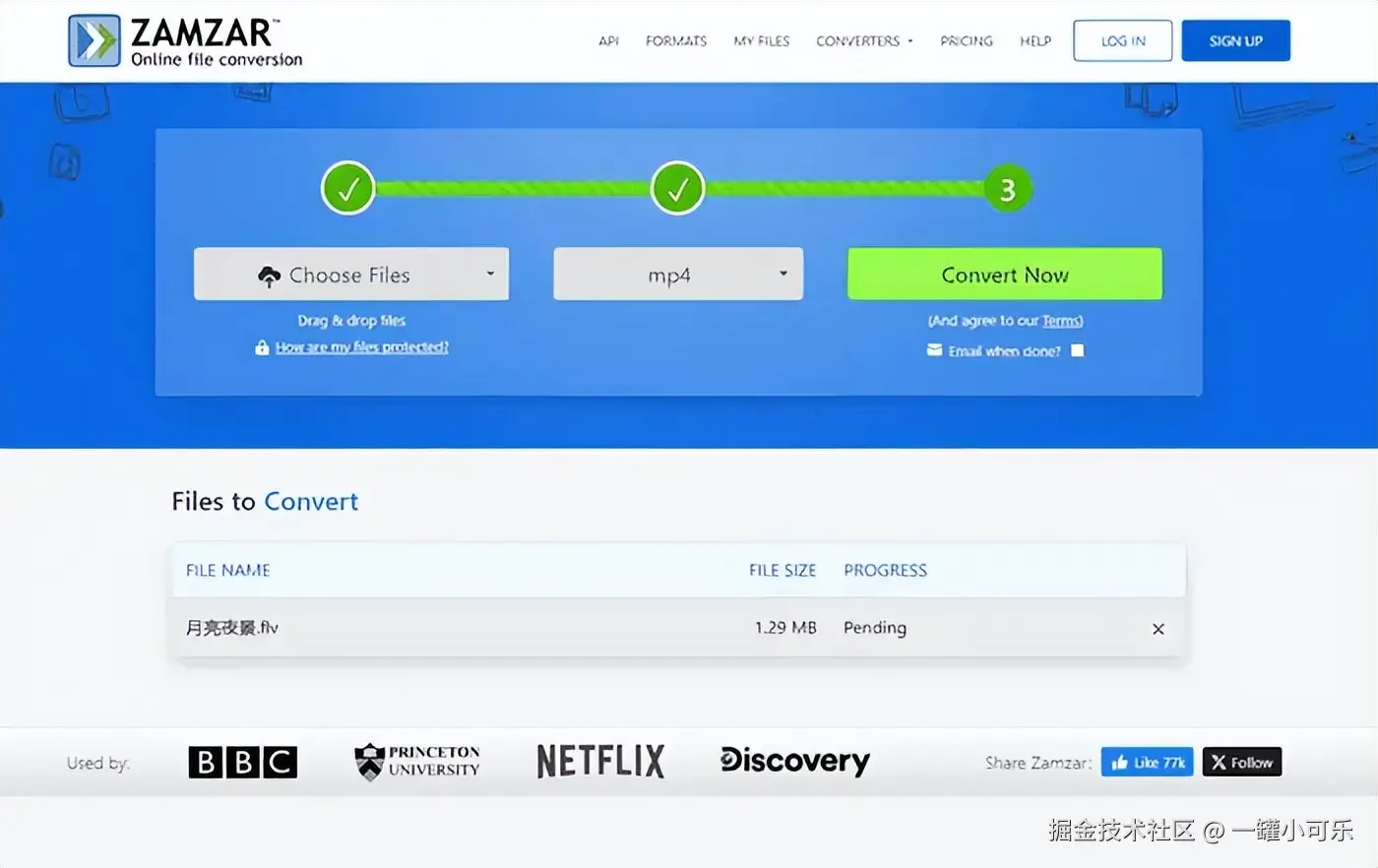Click the BBC logo
The image size is (1378, 868).
tap(243, 762)
